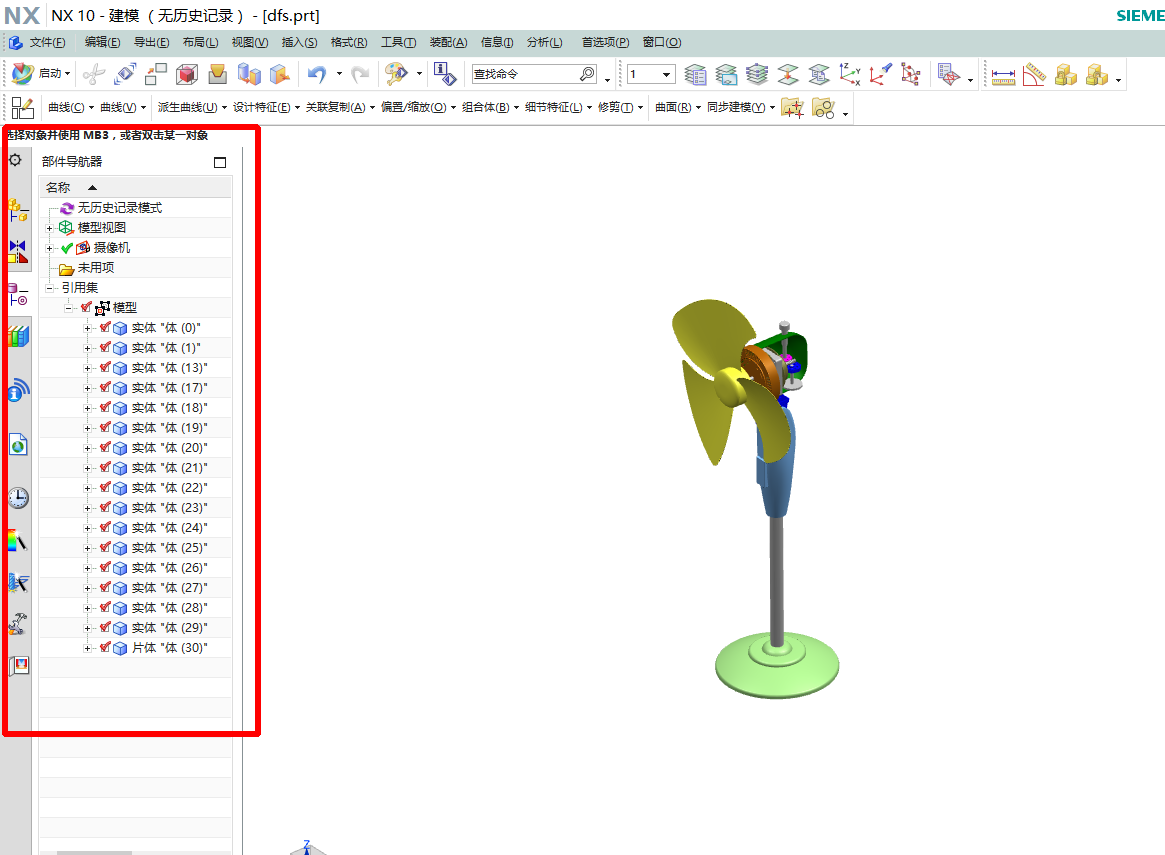Click the Redo arrow icon
The image size is (1165, 855).
pos(360,74)
